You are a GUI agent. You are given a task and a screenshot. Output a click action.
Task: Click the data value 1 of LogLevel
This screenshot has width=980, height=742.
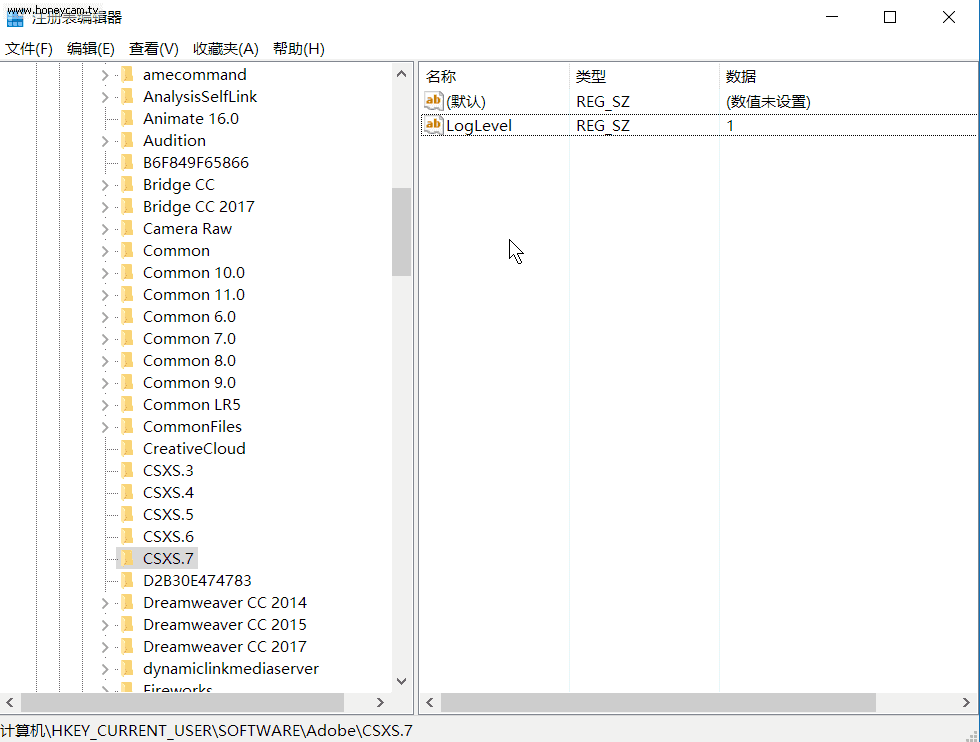click(730, 126)
